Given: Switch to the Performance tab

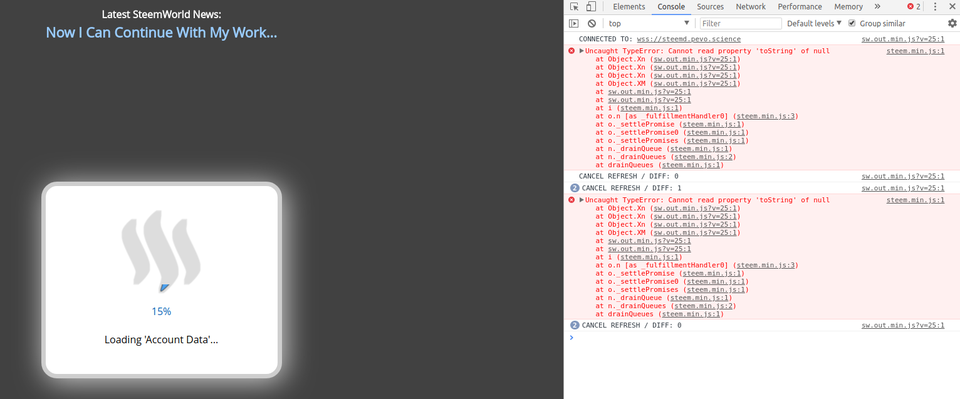Looking at the screenshot, I should [x=801, y=7].
